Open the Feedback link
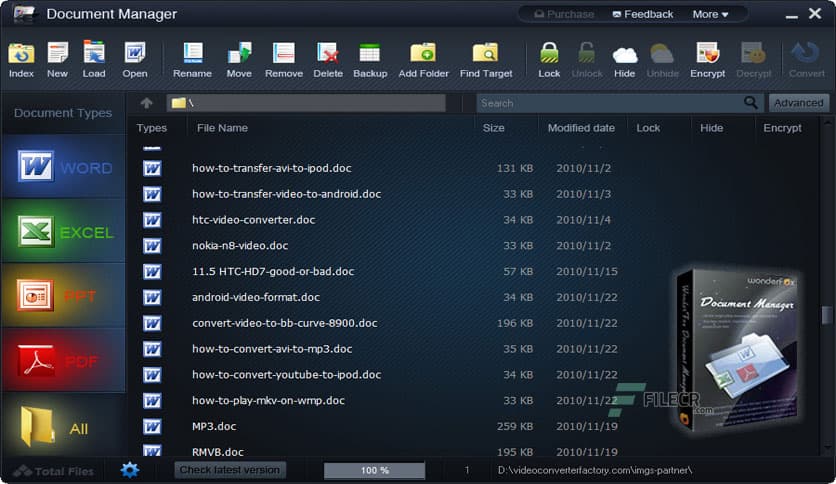836x484 pixels. pos(642,14)
